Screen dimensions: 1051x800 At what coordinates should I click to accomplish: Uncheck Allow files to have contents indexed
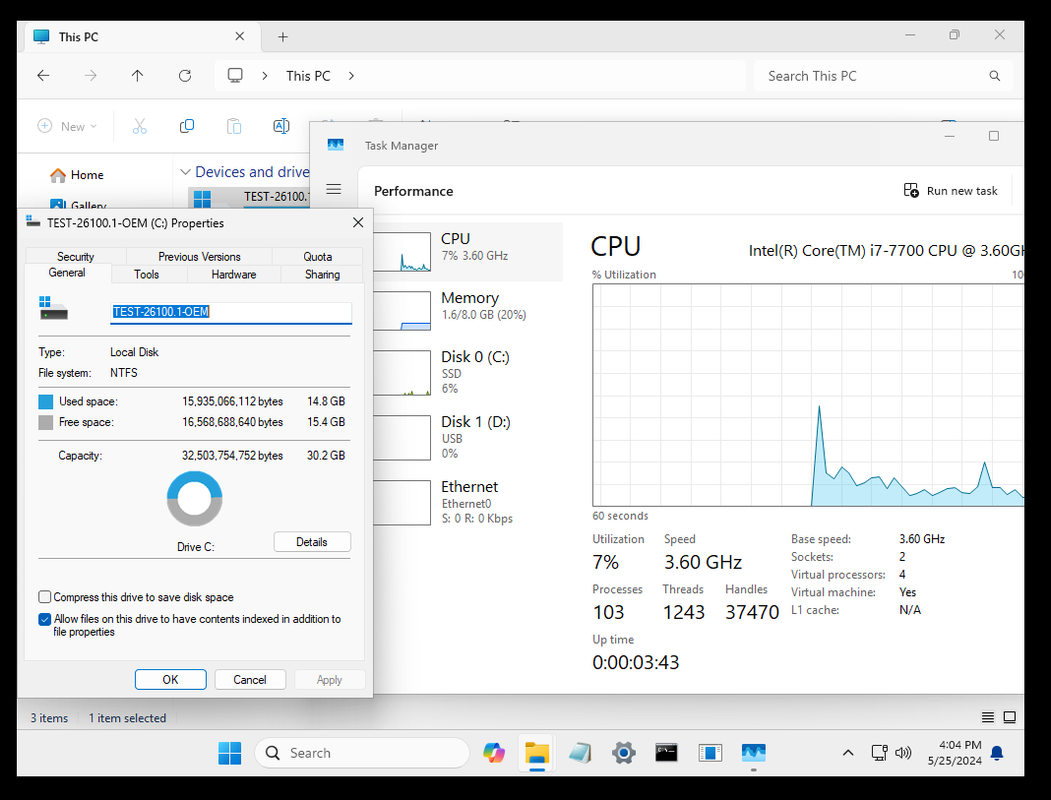45,619
